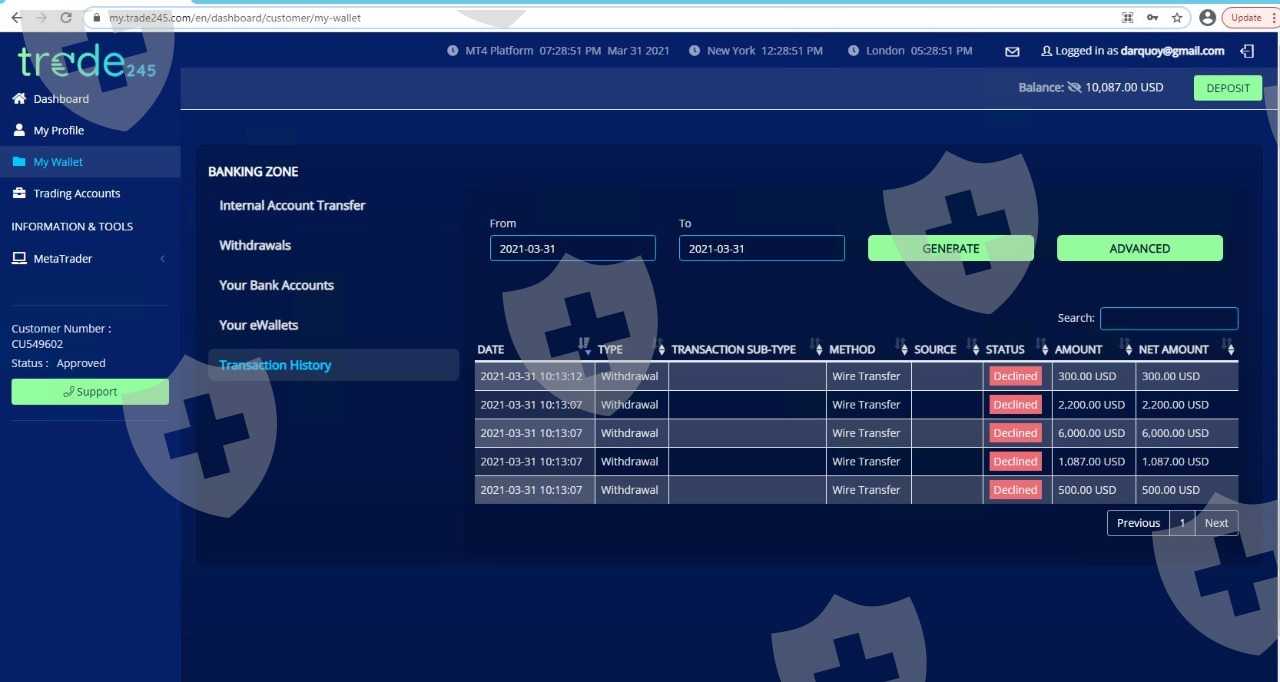Screen dimensions: 1280x682
Task: Select My Wallet in sidebar
Action: pos(58,162)
